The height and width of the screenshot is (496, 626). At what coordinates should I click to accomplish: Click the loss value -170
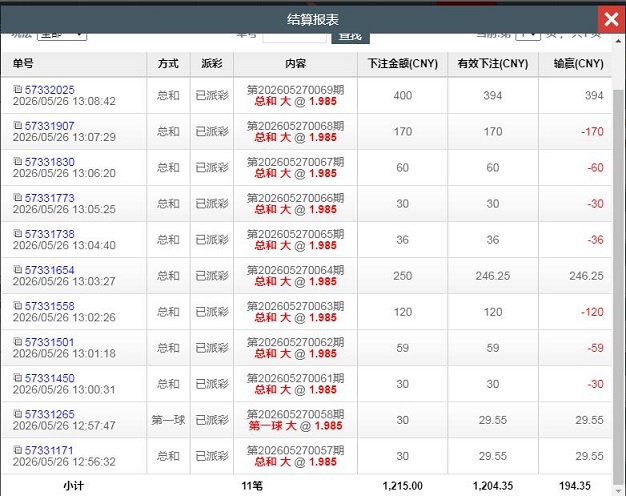pyautogui.click(x=592, y=131)
